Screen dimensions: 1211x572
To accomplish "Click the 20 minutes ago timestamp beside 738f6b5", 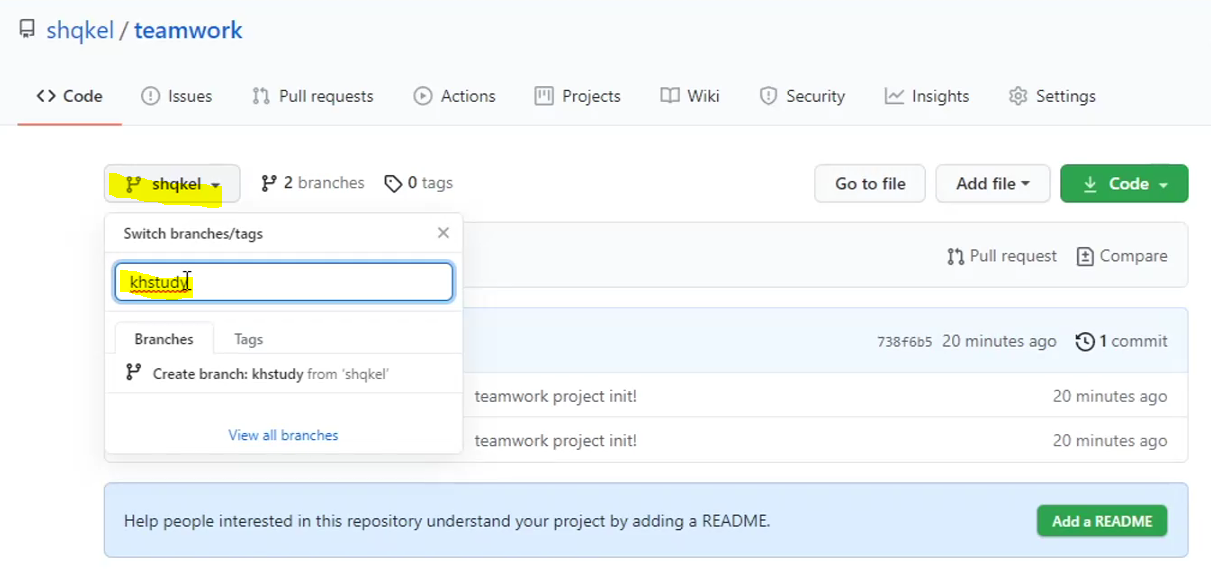I will click(x=999, y=341).
